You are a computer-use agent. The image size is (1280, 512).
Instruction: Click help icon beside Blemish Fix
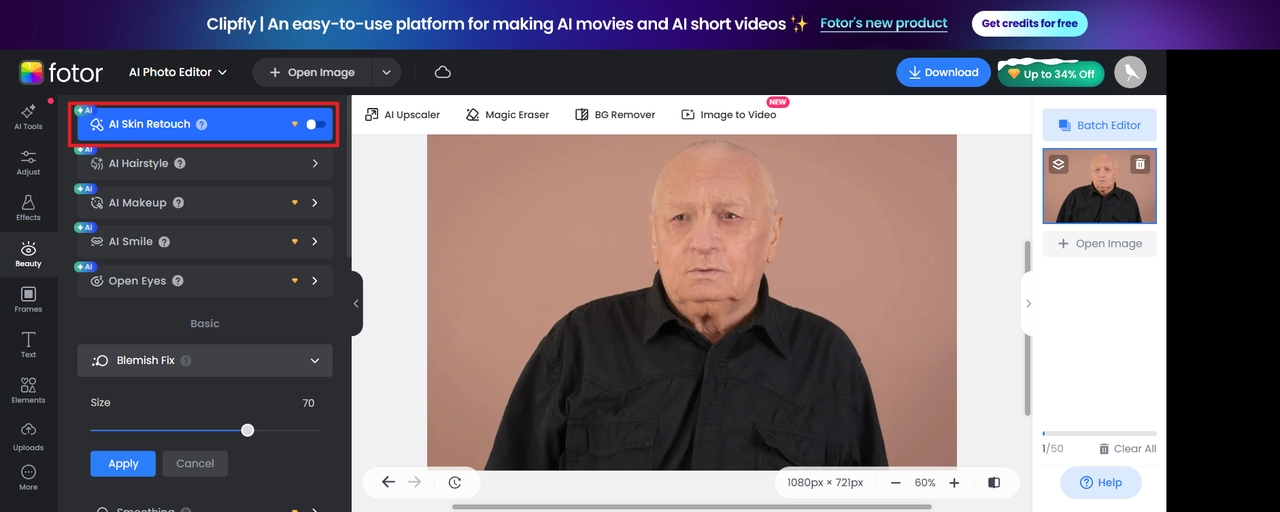click(186, 361)
